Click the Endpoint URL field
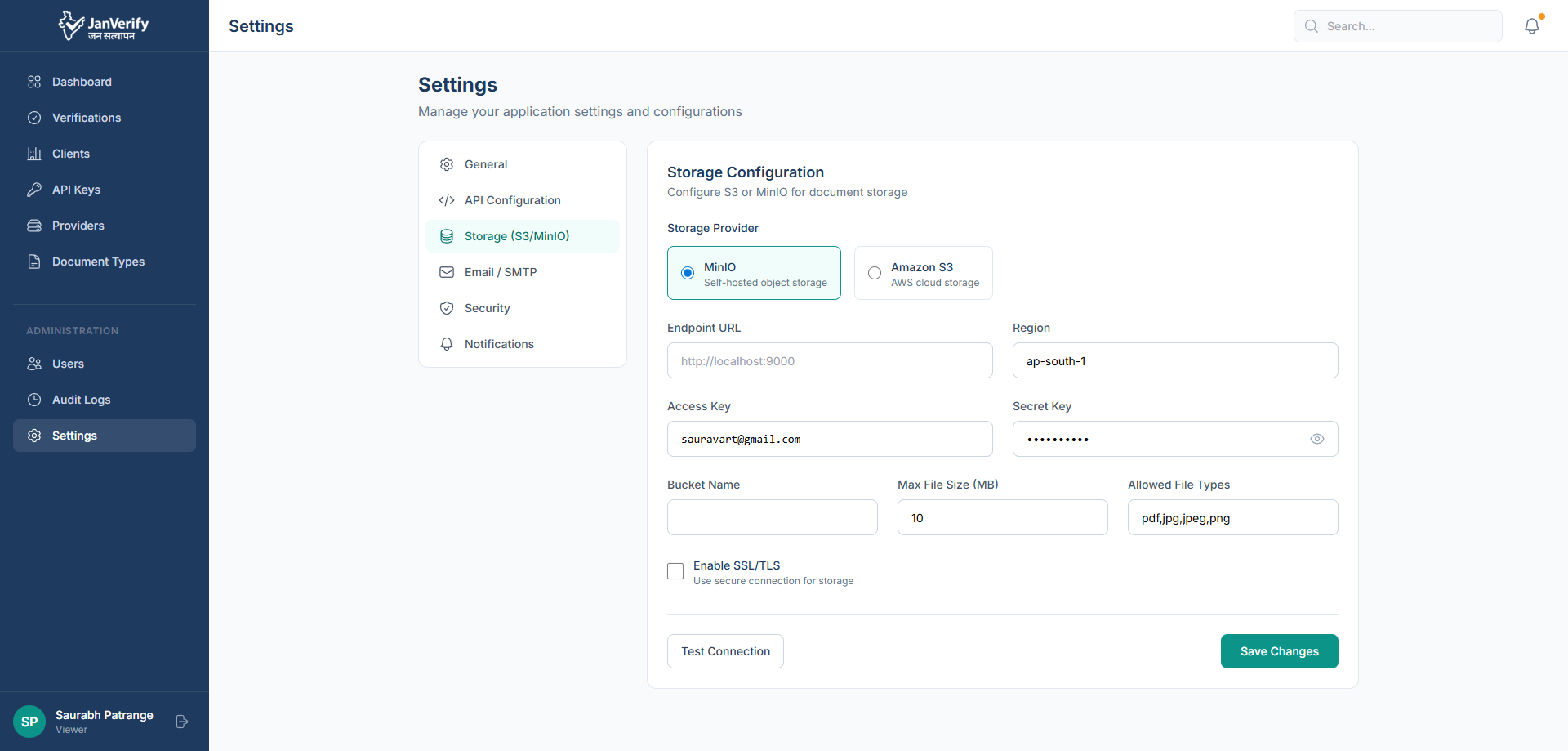 [829, 360]
